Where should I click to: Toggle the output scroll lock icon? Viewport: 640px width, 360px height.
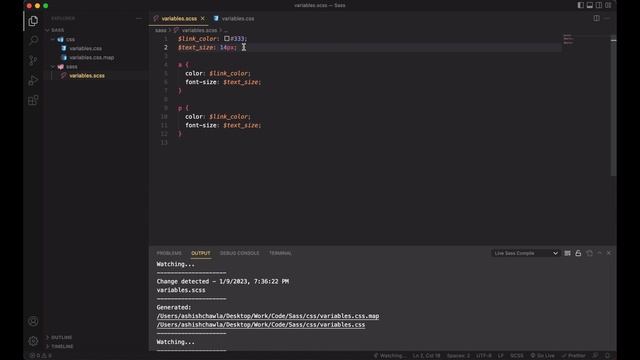(x=578, y=253)
